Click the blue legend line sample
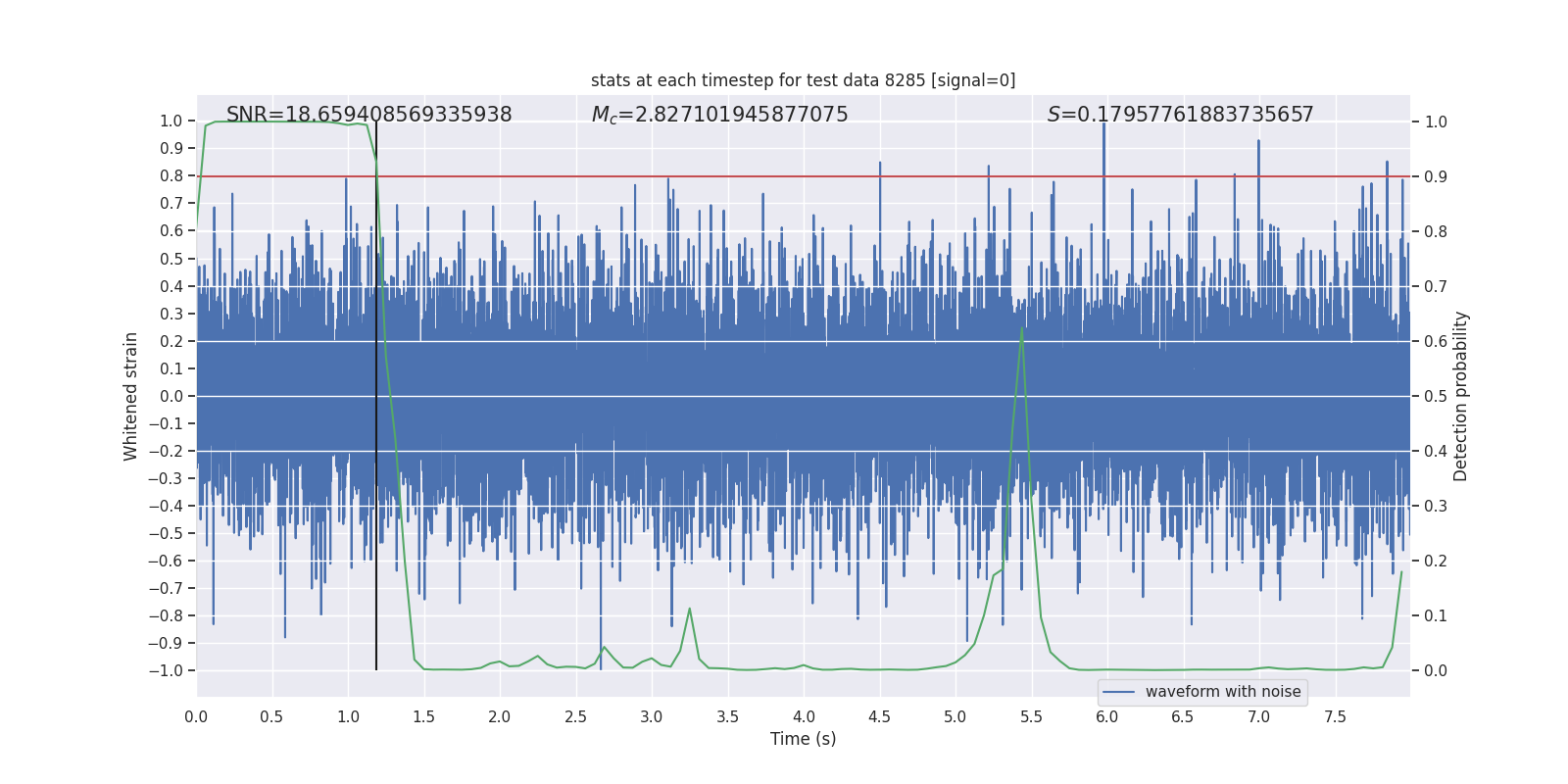 [1119, 692]
